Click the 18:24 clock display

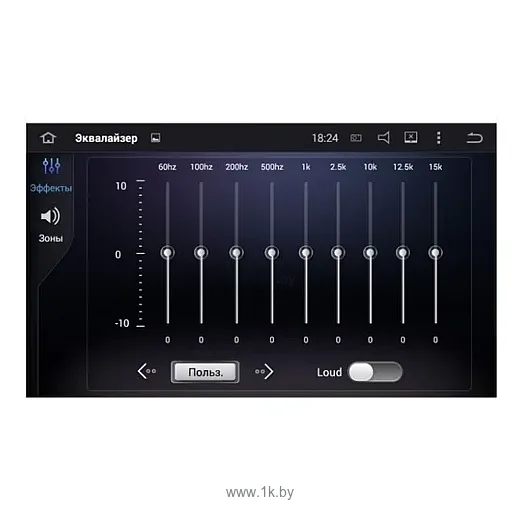[x=325, y=138]
